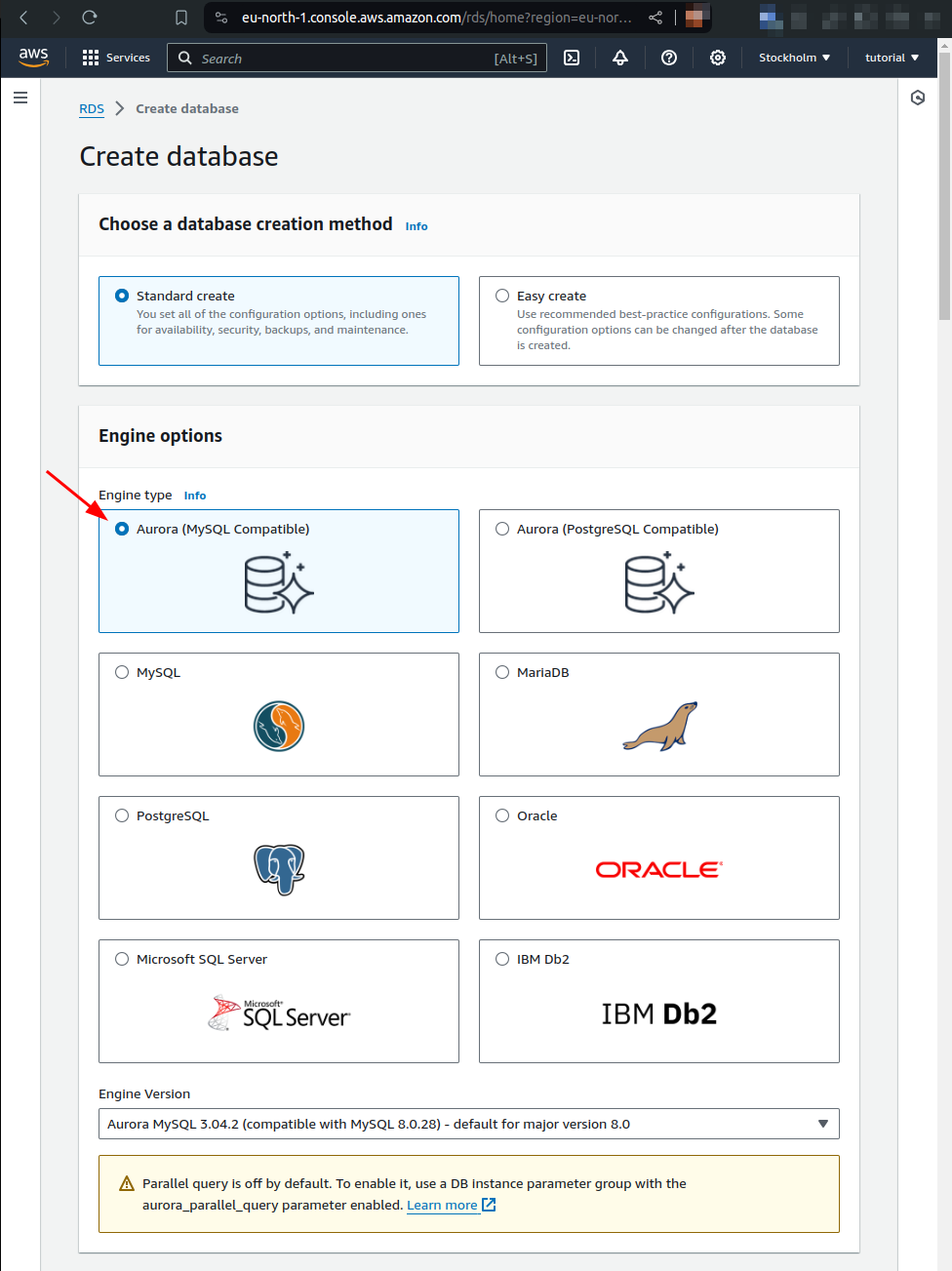Reload the page
952x1271 pixels.
tap(90, 18)
